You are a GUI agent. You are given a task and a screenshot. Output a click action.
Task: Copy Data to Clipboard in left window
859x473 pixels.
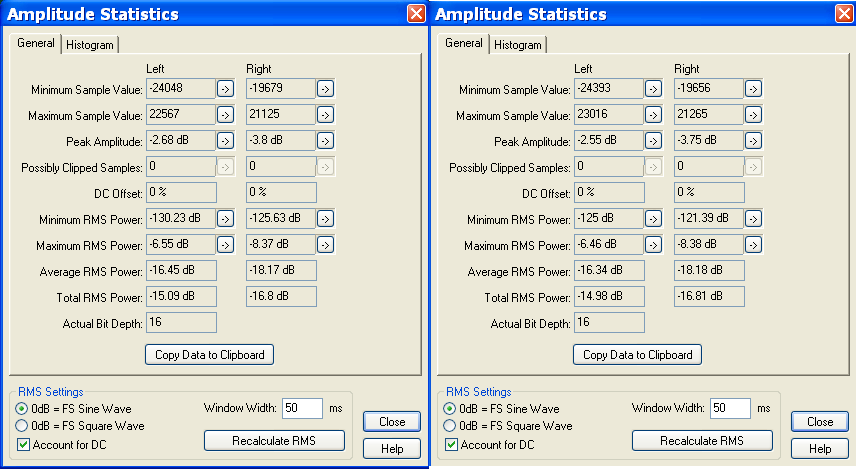[209, 355]
